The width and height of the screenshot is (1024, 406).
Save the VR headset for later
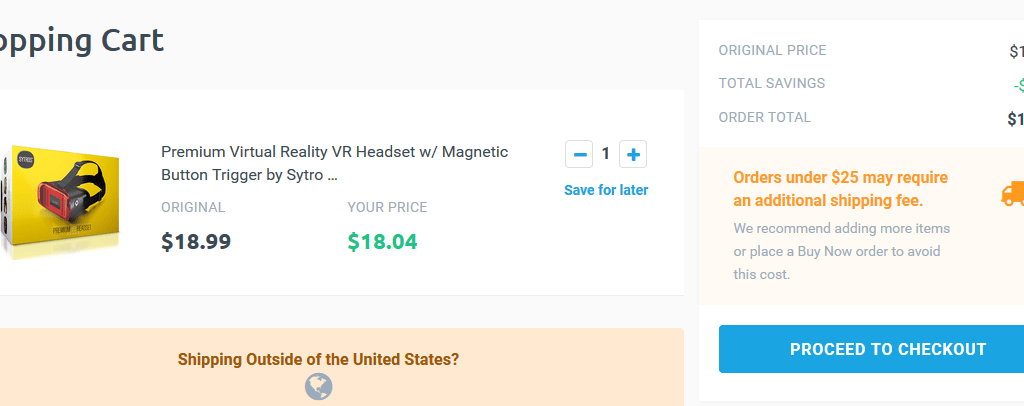point(606,190)
